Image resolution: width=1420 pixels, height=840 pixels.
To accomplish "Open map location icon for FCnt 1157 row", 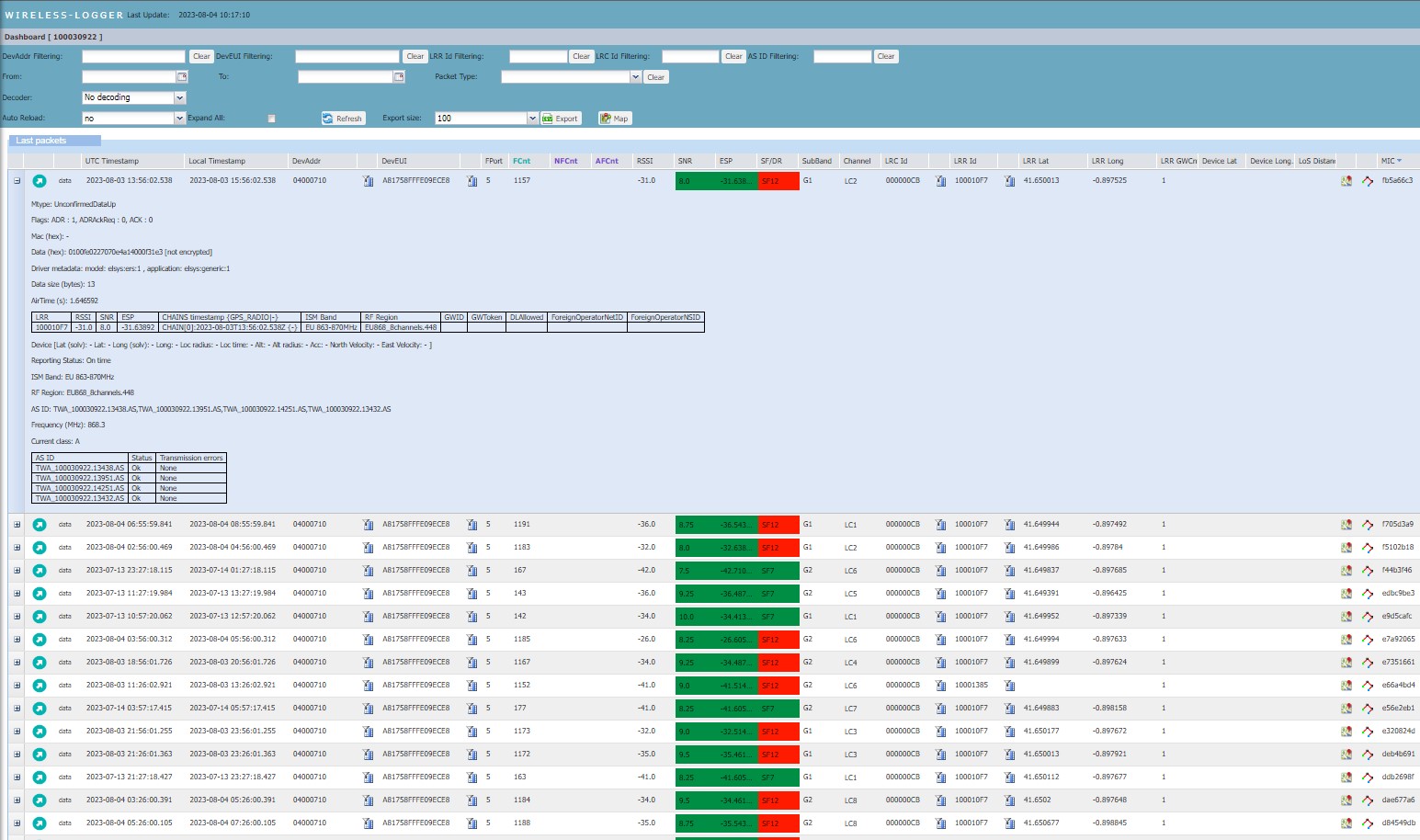I will point(1346,181).
